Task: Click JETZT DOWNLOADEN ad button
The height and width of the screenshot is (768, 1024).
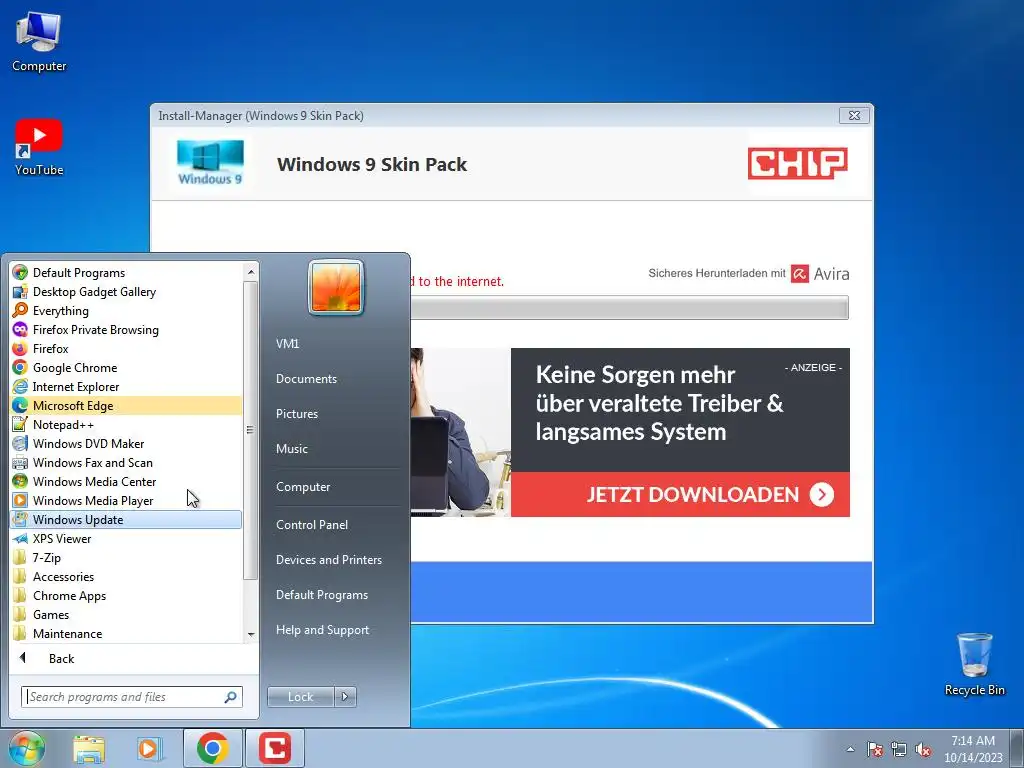Action: click(x=680, y=494)
